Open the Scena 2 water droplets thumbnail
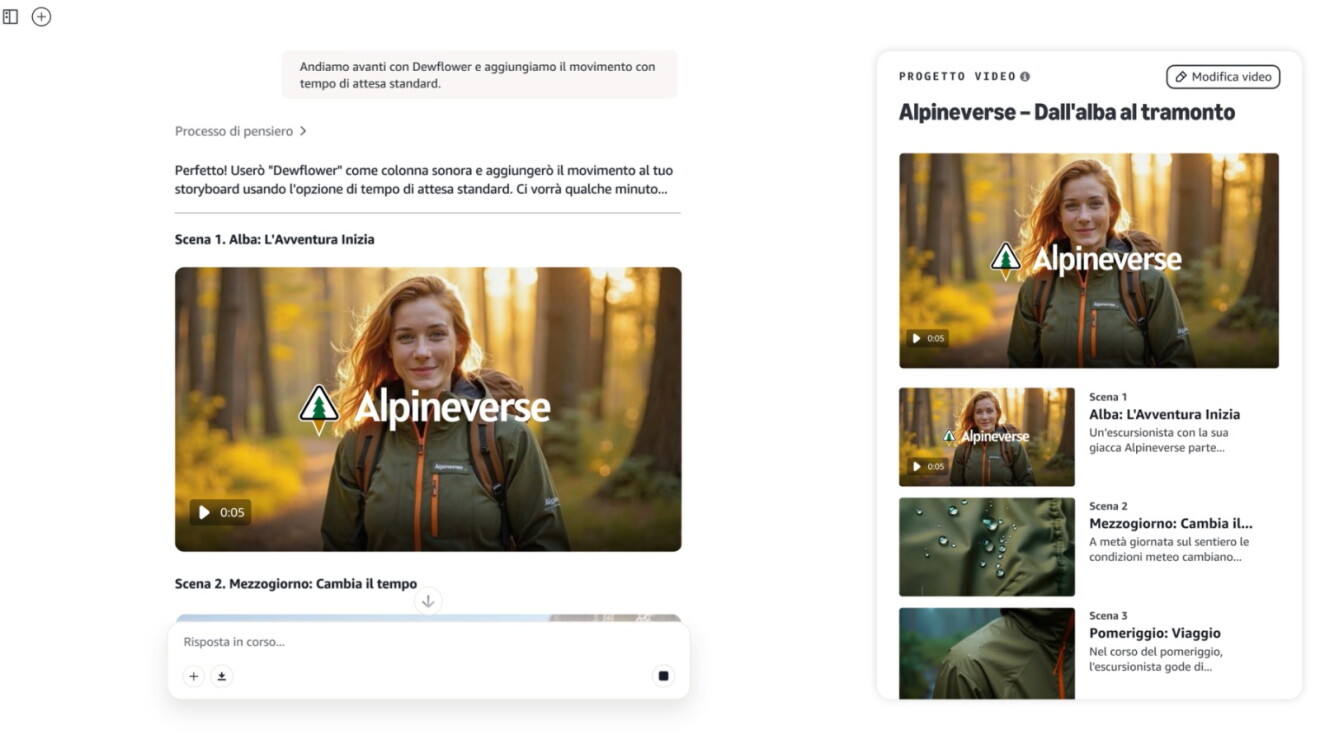Viewport: 1320px width, 735px height. coord(986,547)
